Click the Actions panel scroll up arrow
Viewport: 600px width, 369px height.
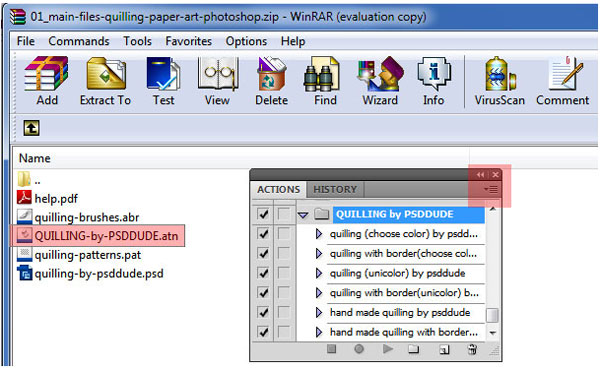[x=492, y=209]
